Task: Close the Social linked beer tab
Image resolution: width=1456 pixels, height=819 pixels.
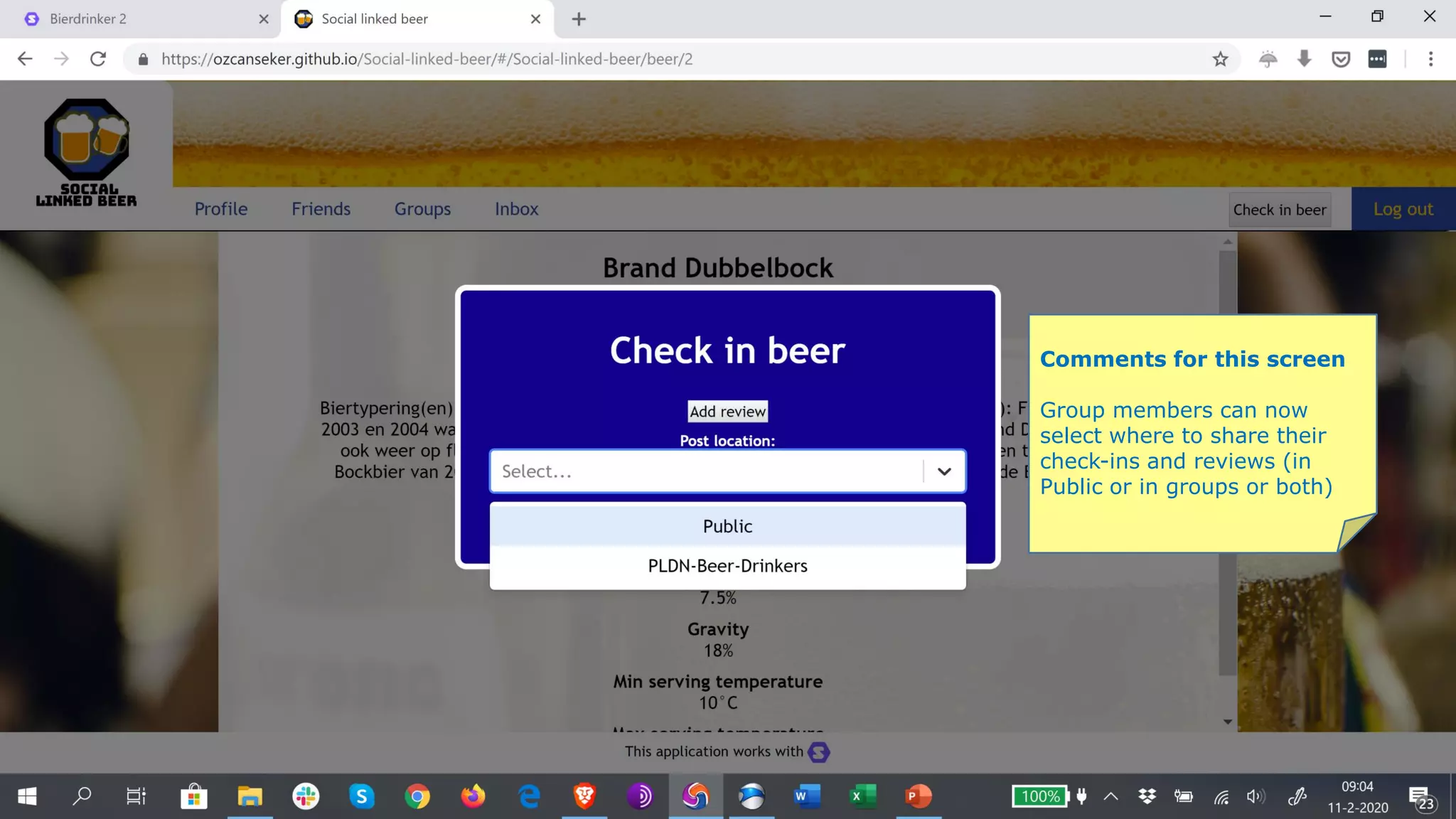Action: pyautogui.click(x=536, y=19)
